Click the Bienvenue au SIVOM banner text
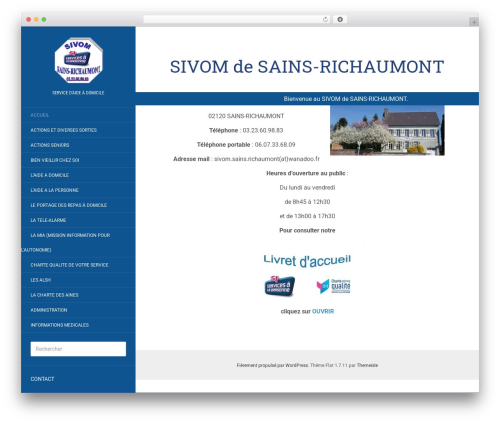500x423 pixels. tap(346, 99)
